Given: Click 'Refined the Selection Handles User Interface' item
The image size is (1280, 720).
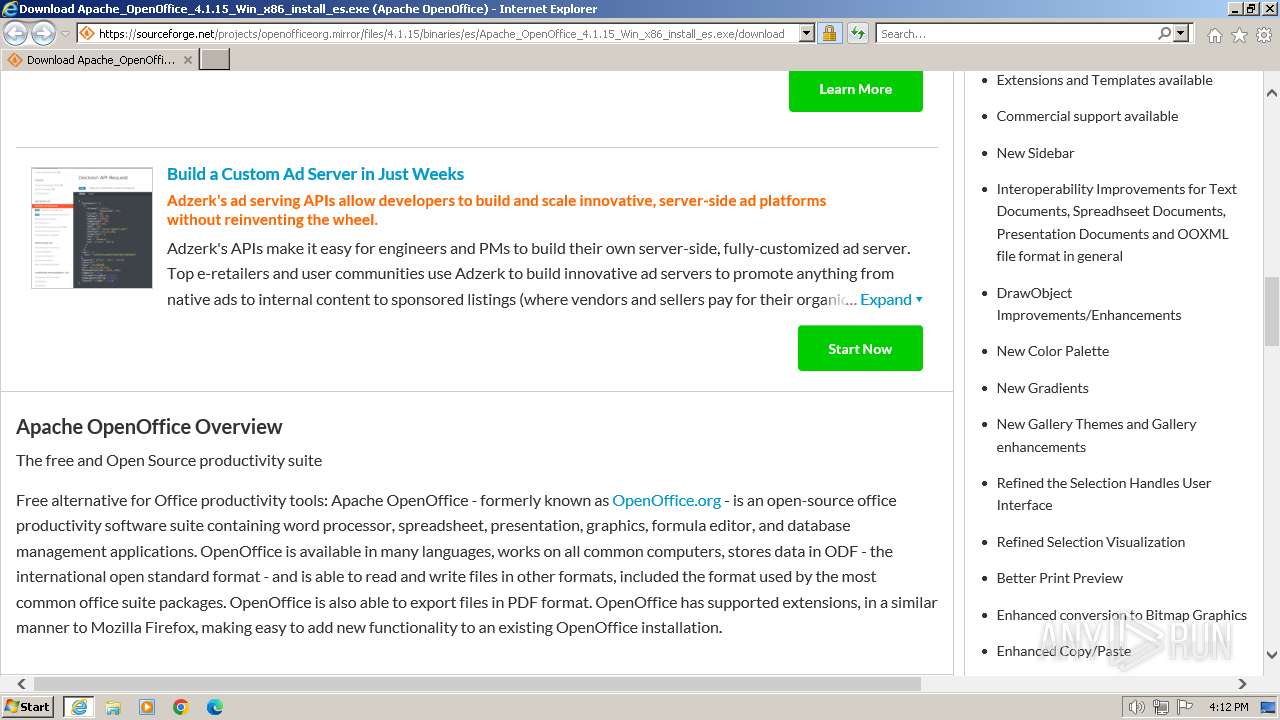Looking at the screenshot, I should coord(1104,494).
